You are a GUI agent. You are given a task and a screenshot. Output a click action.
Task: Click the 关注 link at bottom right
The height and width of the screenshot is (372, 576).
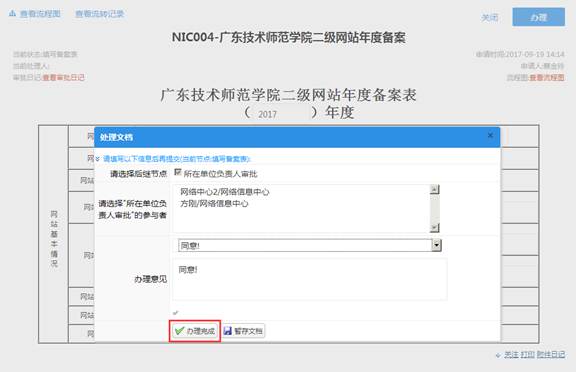(511, 355)
